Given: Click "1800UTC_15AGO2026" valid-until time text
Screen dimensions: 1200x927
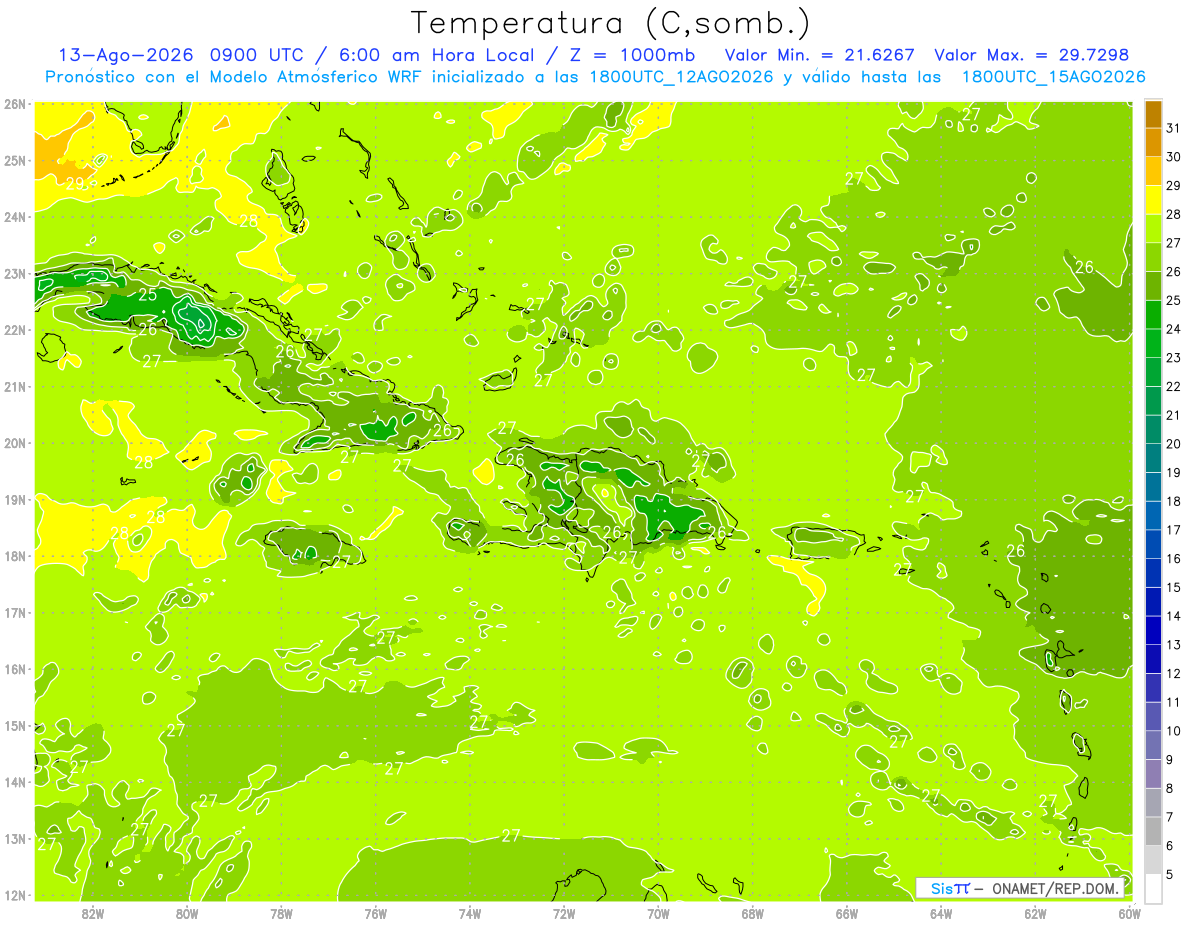Looking at the screenshot, I should click(1053, 77).
